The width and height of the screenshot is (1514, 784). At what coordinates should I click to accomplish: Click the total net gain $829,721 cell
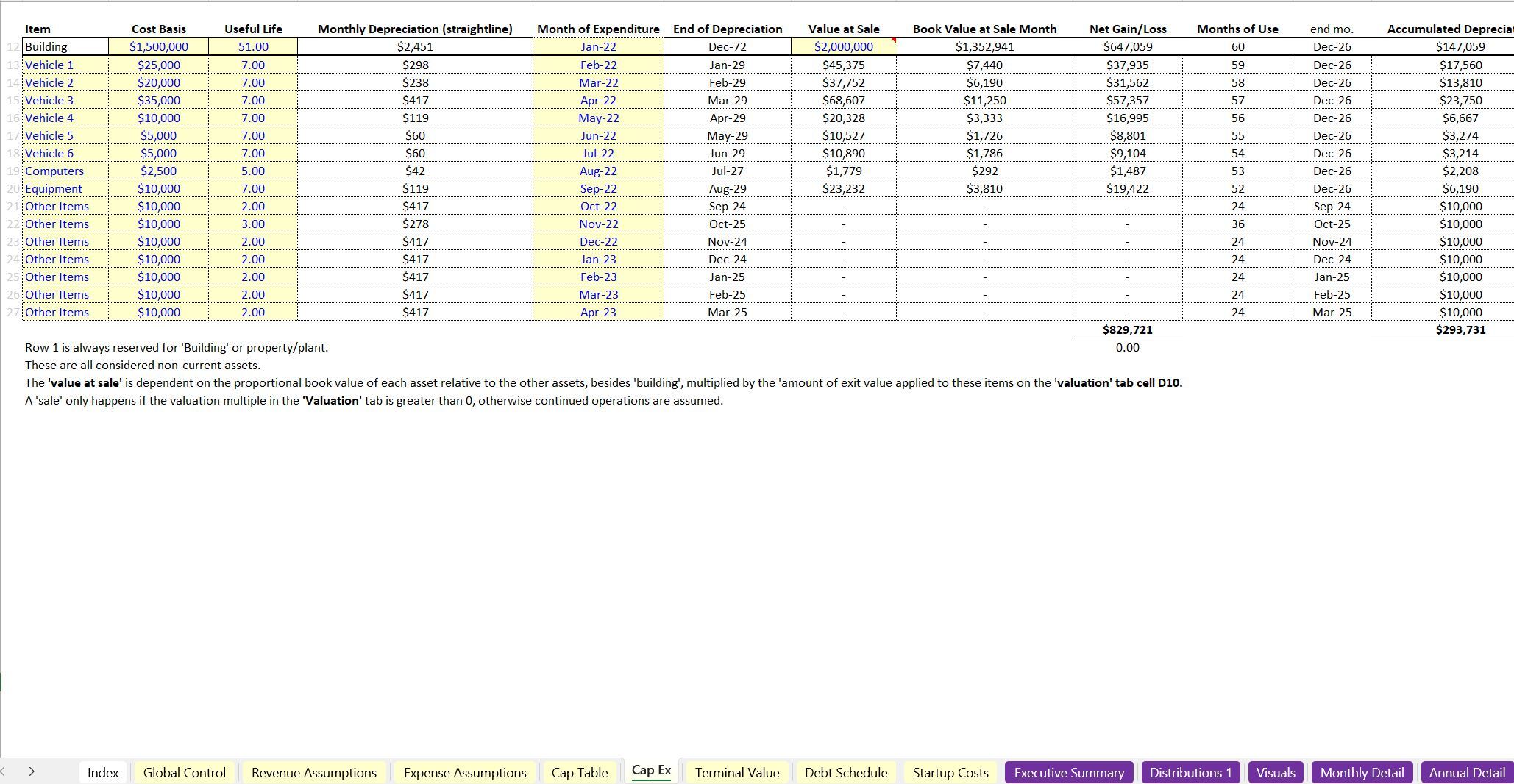pyautogui.click(x=1127, y=329)
